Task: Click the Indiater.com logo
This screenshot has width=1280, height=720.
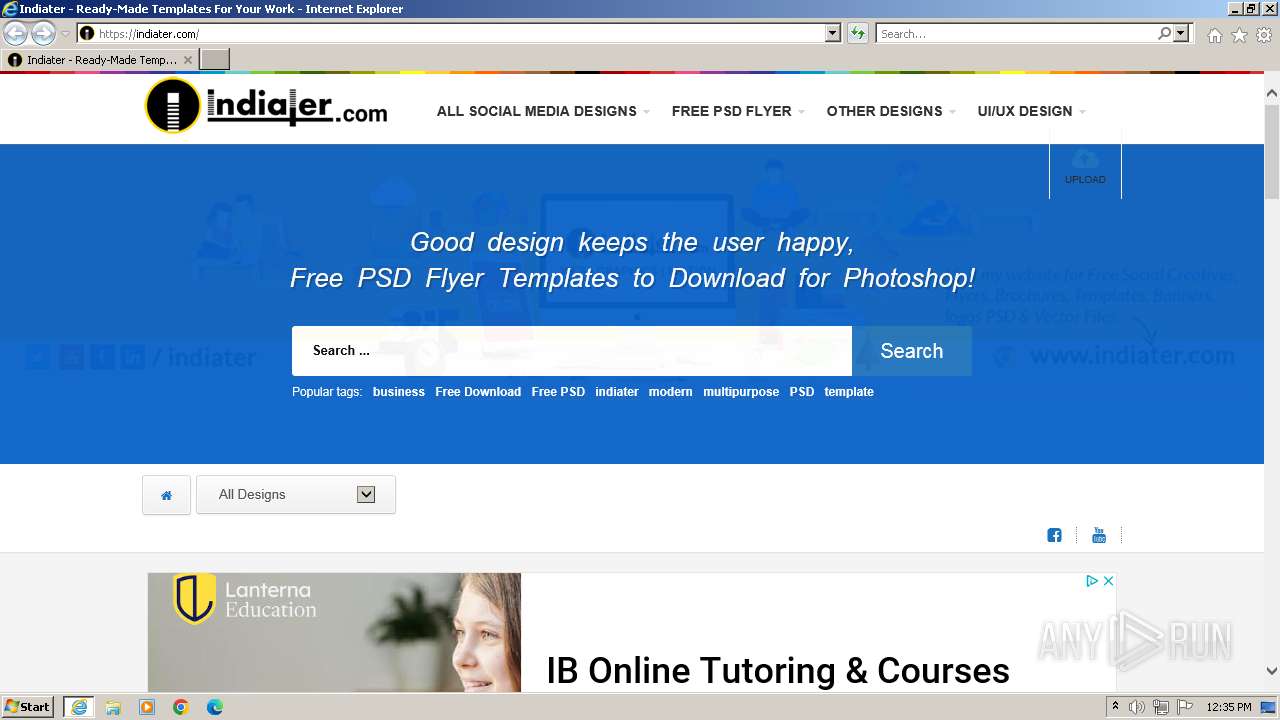Action: pyautogui.click(x=267, y=106)
